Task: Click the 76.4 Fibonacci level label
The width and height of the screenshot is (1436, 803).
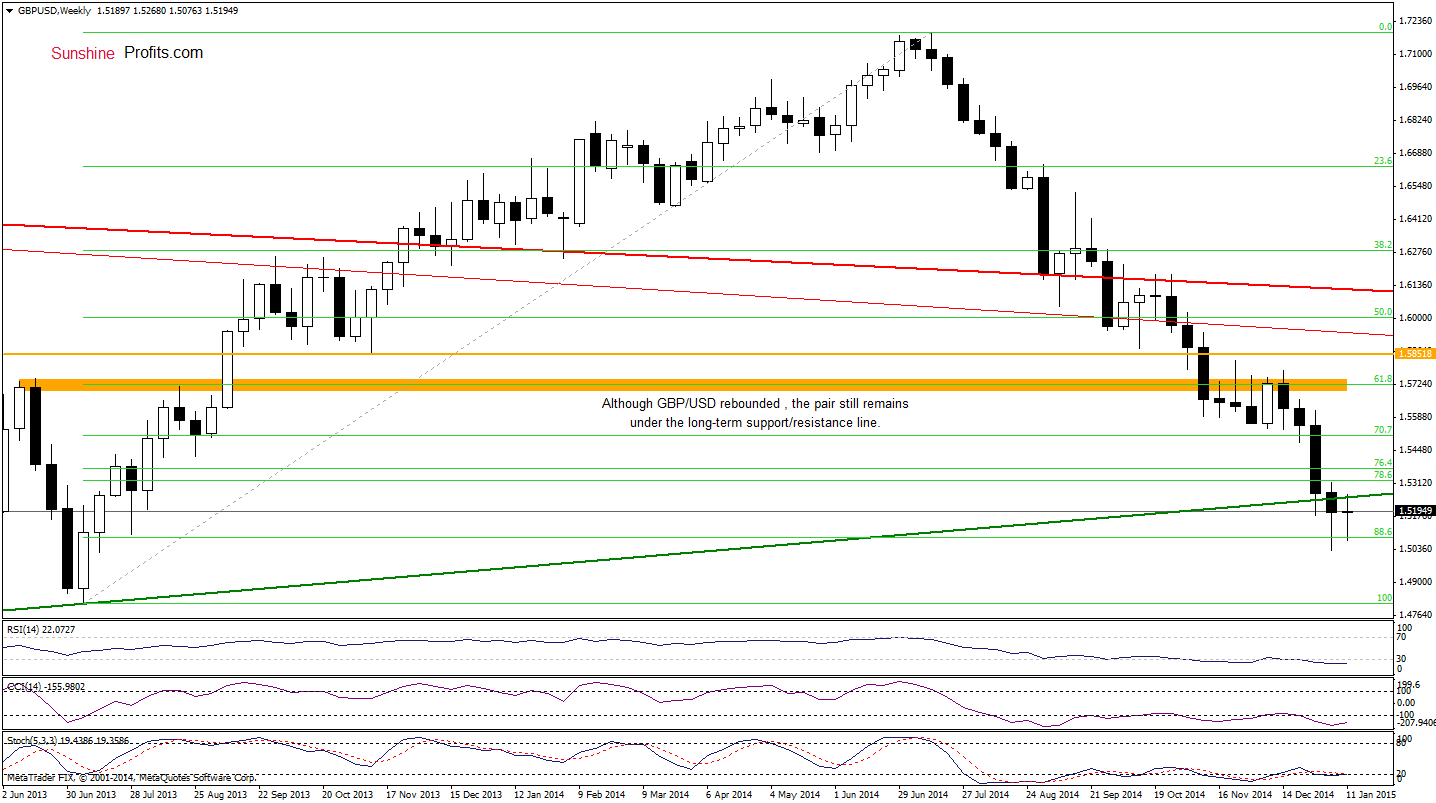Action: [x=1384, y=463]
